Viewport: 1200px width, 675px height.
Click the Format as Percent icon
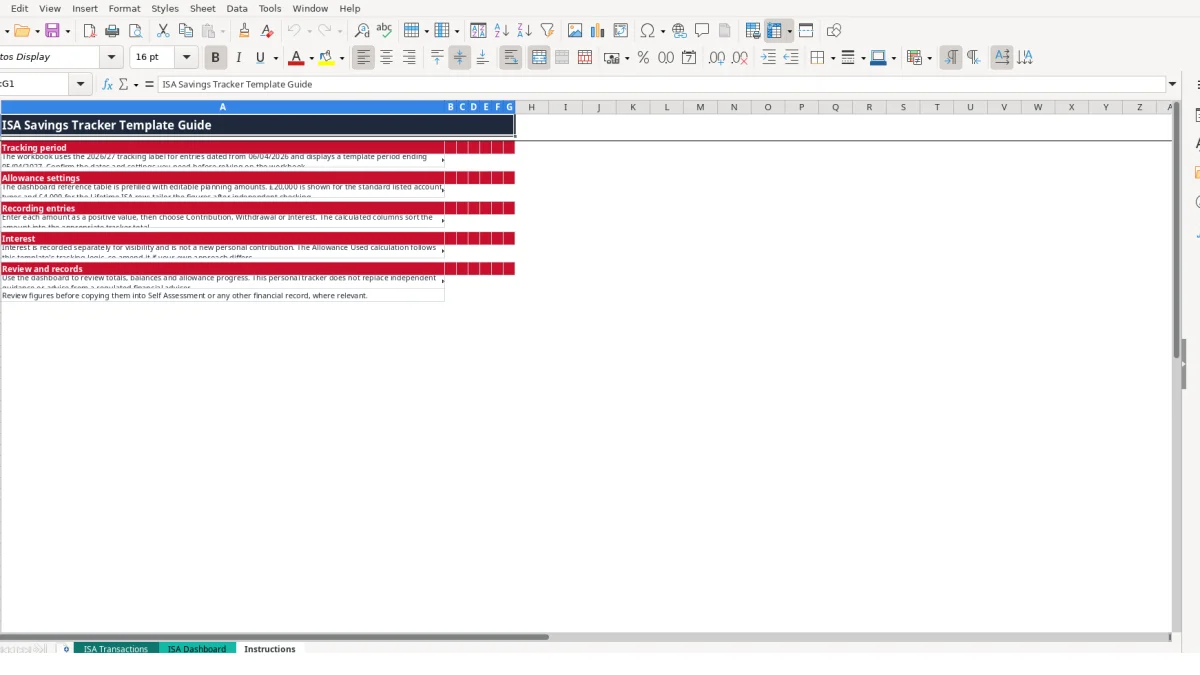pyautogui.click(x=643, y=58)
